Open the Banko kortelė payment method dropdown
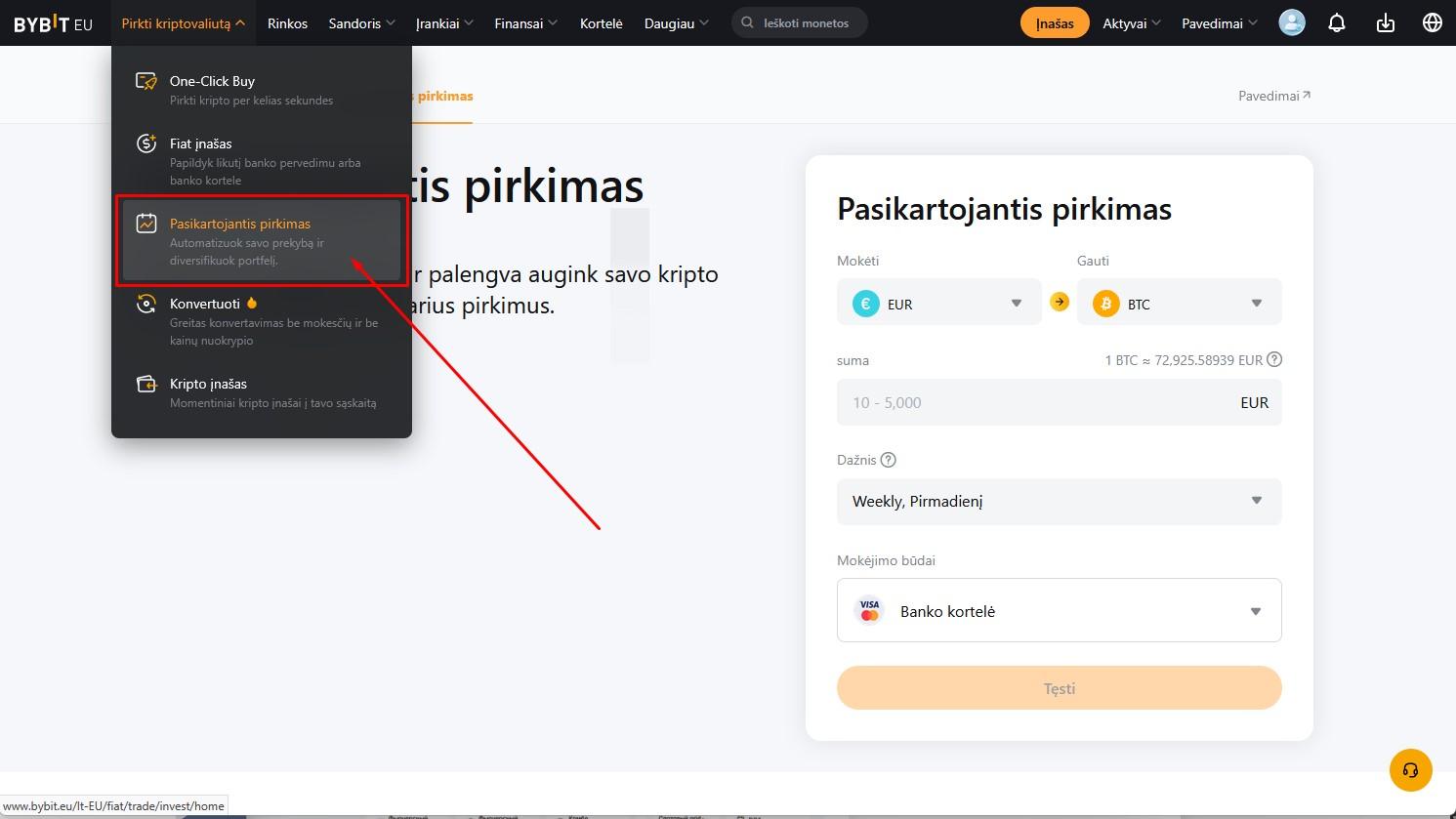Viewport: 1456px width, 819px height. tap(1059, 611)
